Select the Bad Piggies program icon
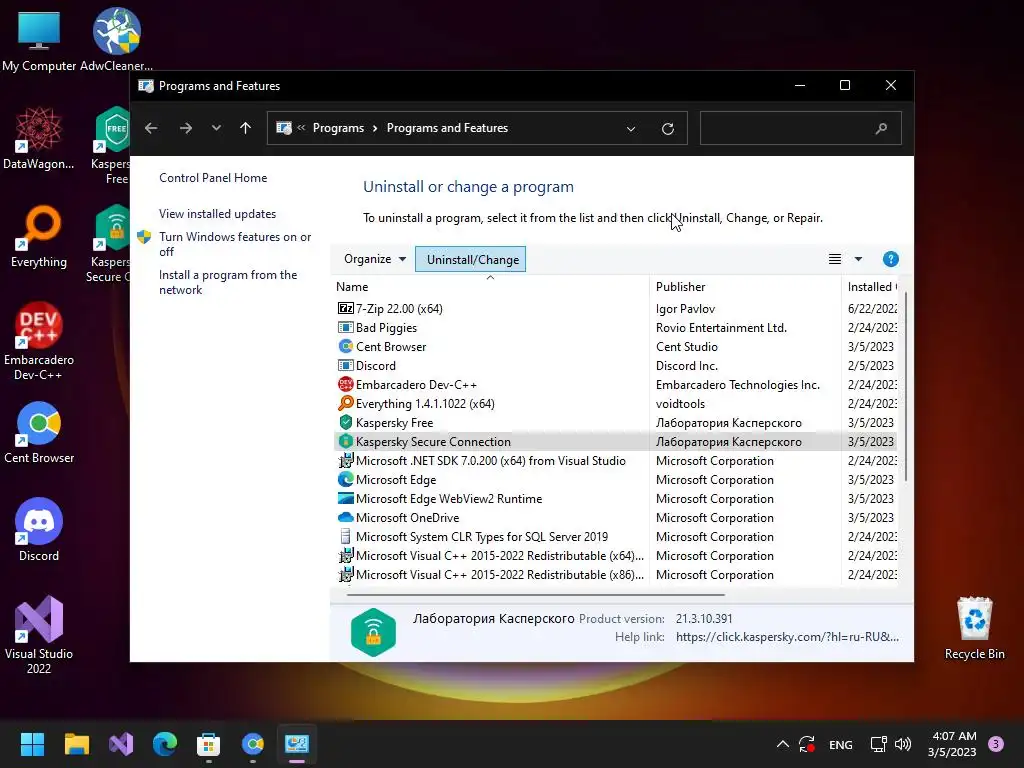Screen dimensions: 1024x768 click(345, 327)
